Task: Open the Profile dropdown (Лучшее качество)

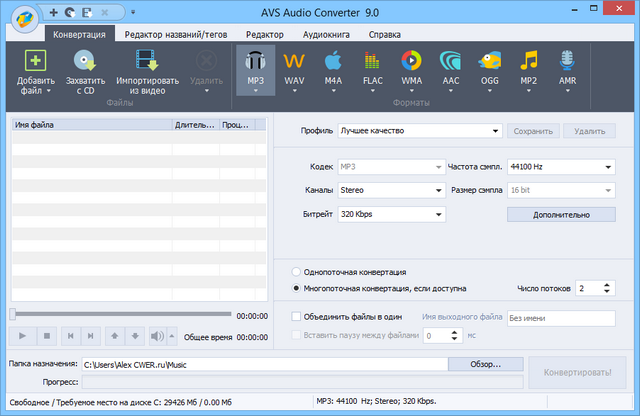Action: 419,130
